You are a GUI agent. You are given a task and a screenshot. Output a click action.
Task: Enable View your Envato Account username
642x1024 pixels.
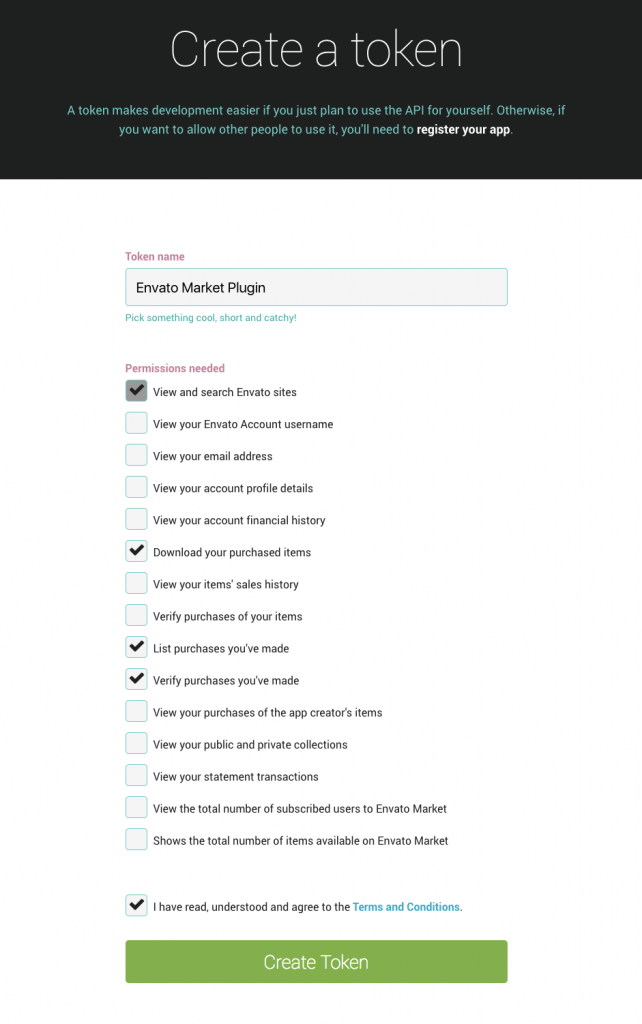tap(136, 423)
